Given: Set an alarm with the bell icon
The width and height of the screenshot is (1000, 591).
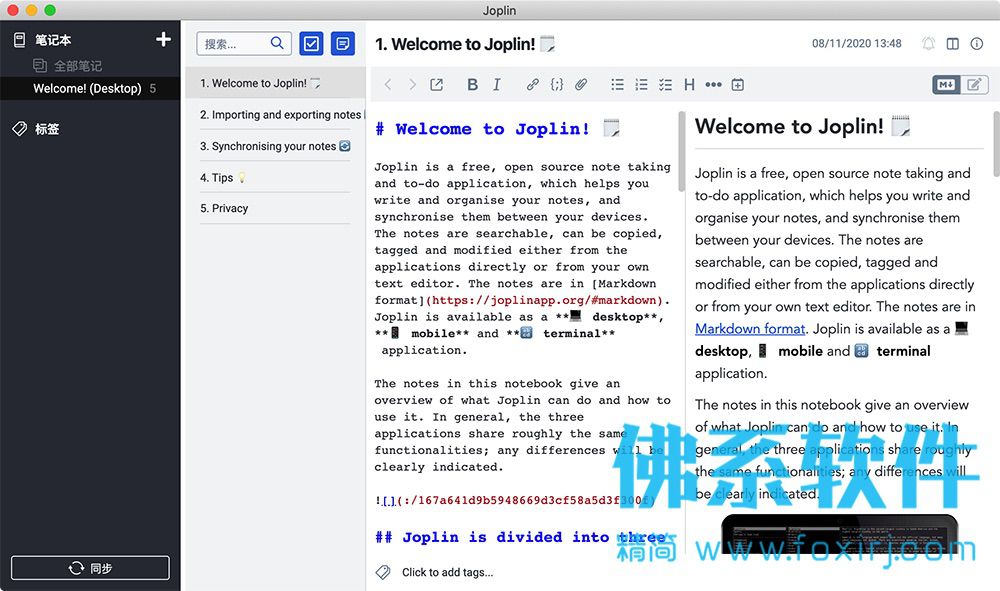Looking at the screenshot, I should click(929, 43).
